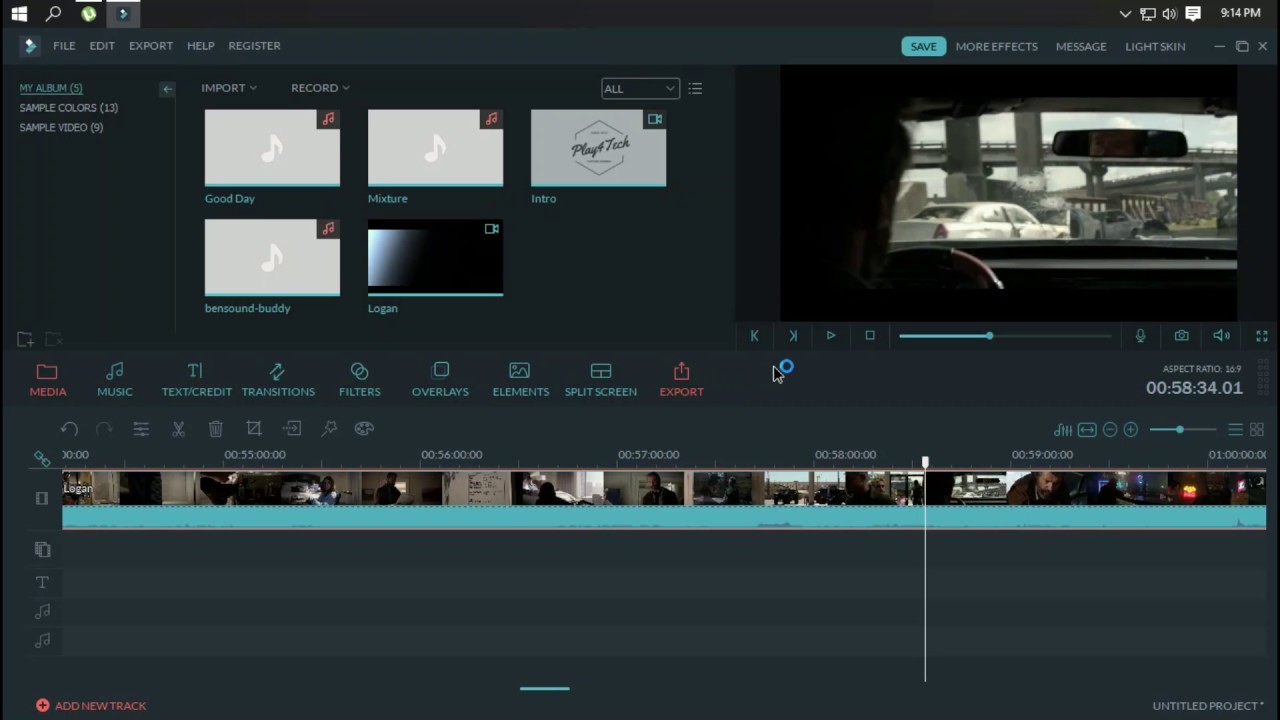The width and height of the screenshot is (1280, 720).
Task: Zoom out the timeline with minus icon
Action: [1110, 430]
